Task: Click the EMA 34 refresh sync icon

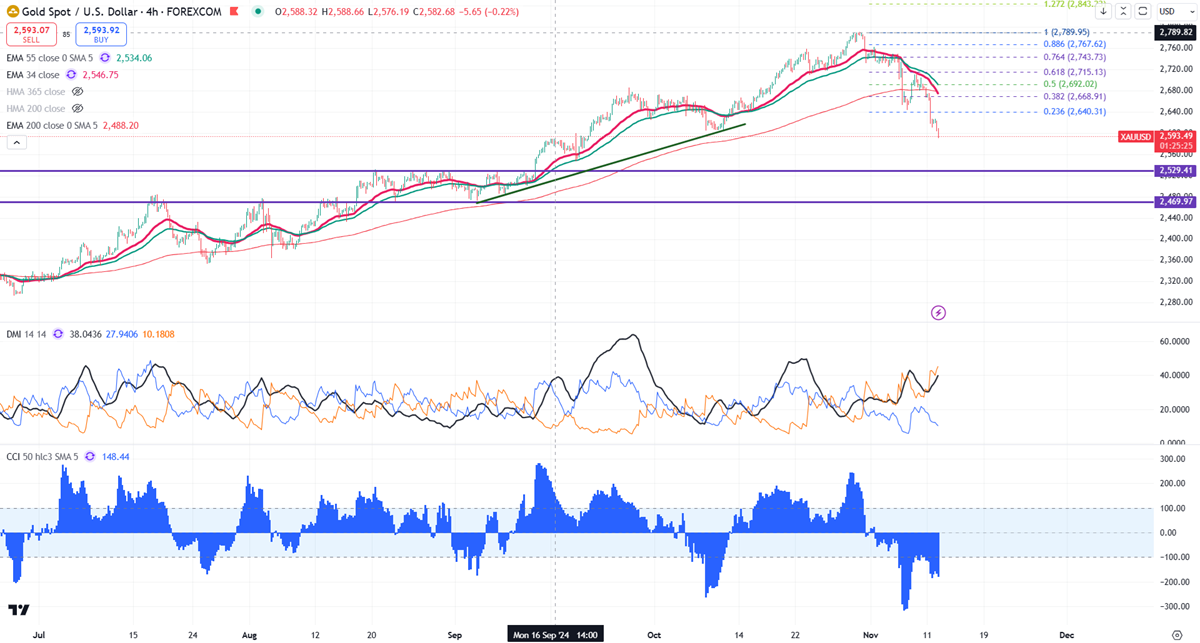Action: tap(71, 75)
